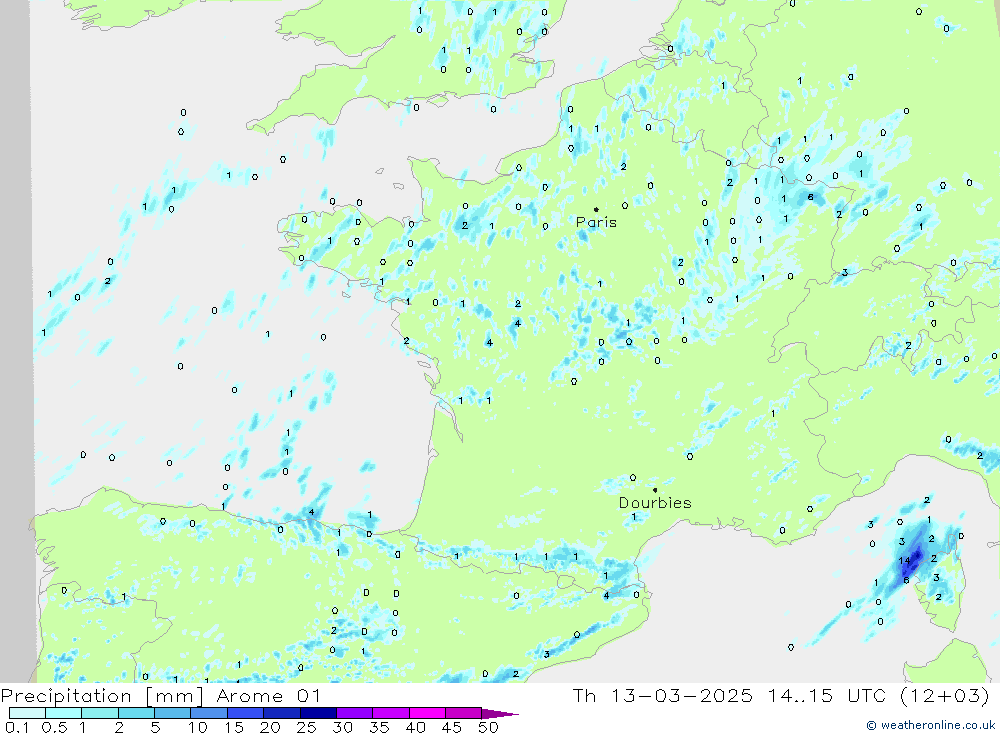The height and width of the screenshot is (733, 1000).
Task: Click the '0.1' legend label
Action: (x=17, y=727)
